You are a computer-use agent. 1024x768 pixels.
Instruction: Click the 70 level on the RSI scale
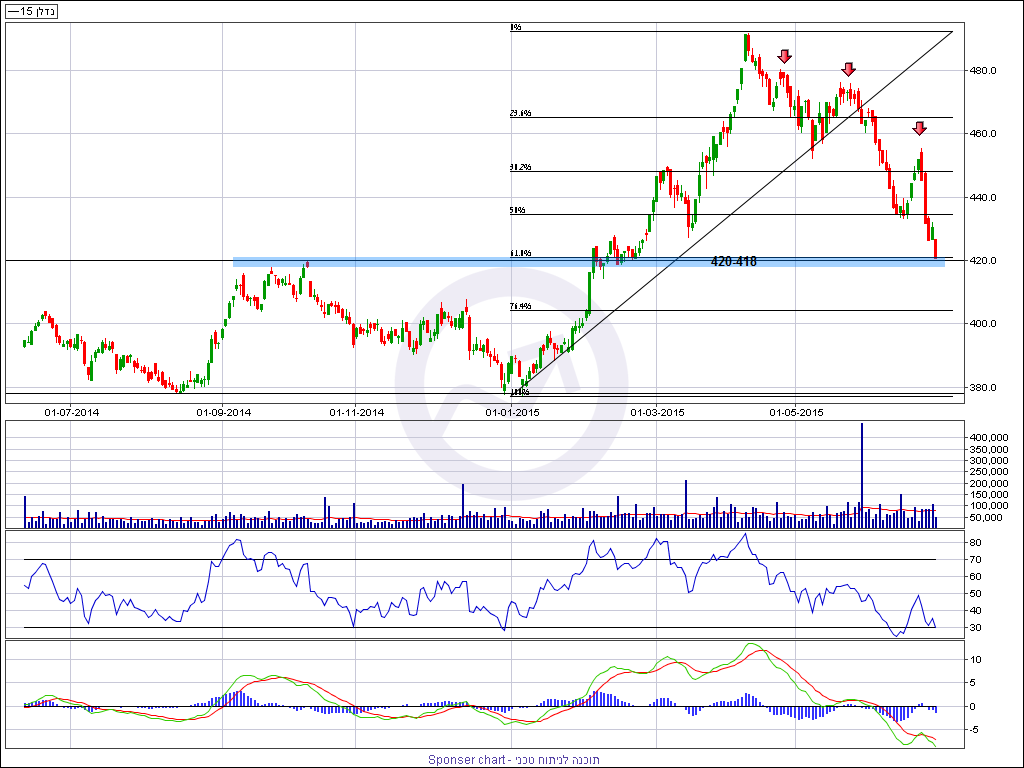(x=975, y=559)
